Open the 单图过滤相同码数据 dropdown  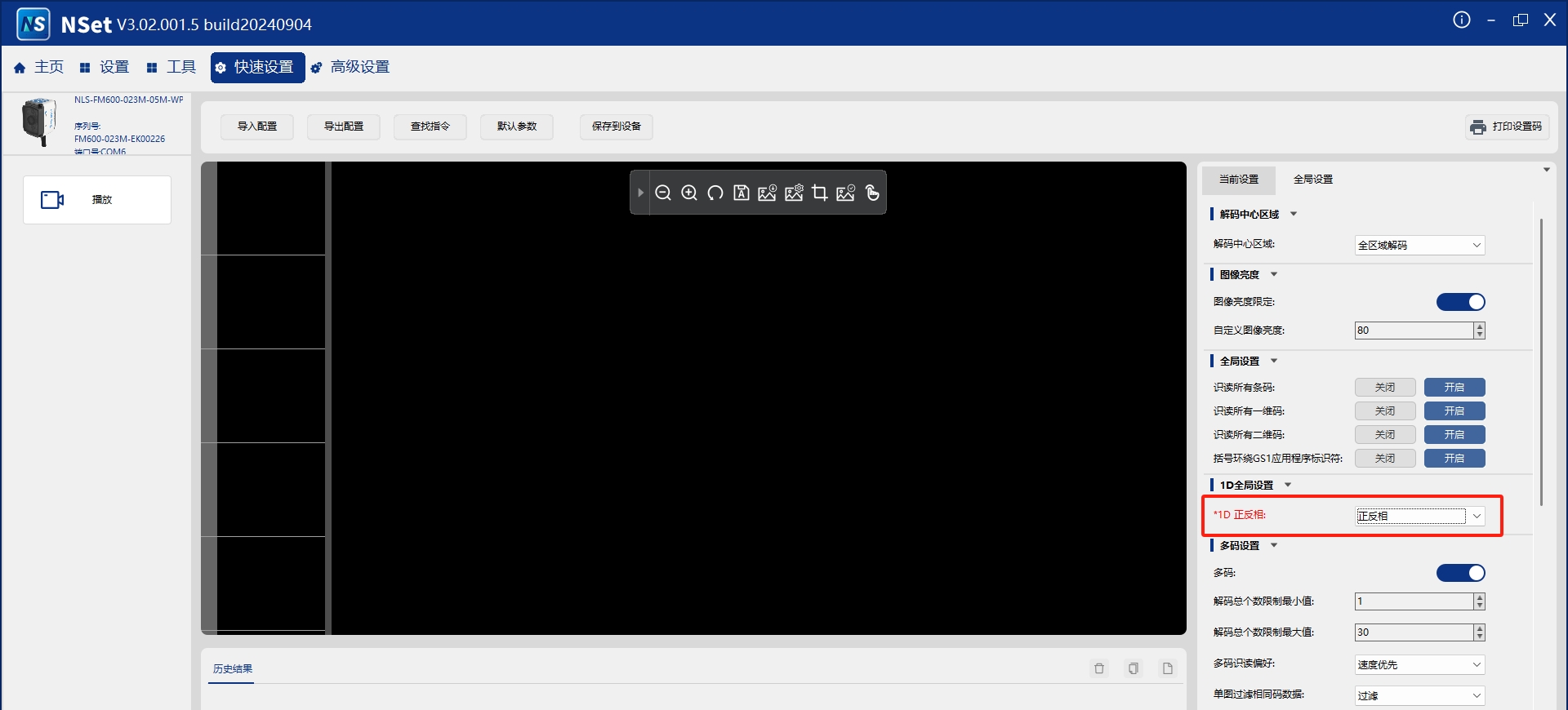(x=1419, y=695)
